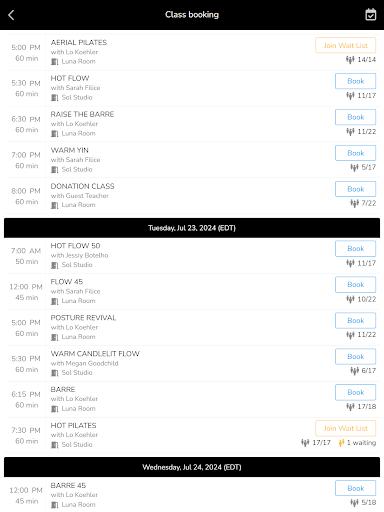Book the Flow 45 noon class

coord(355,285)
